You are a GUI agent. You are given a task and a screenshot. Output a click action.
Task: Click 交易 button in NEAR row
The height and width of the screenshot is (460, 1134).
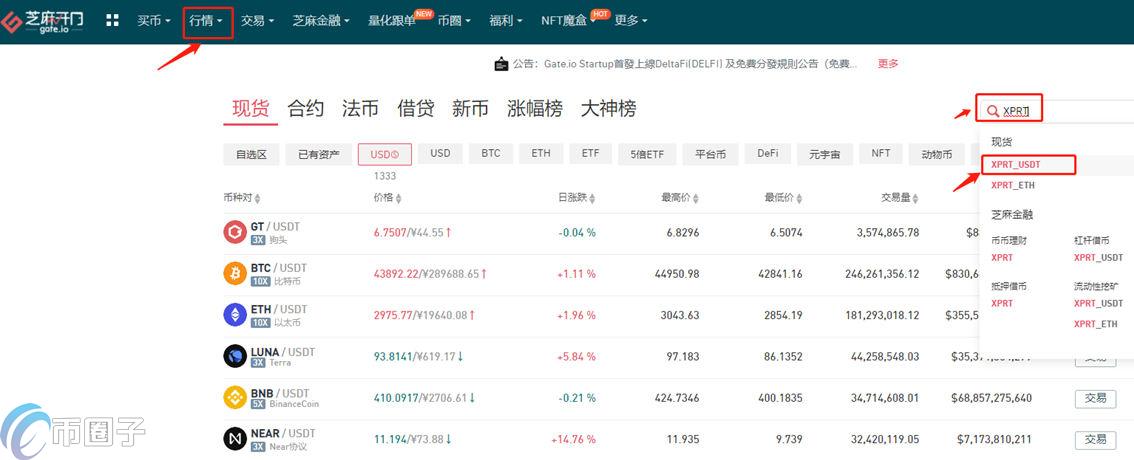coord(1095,439)
